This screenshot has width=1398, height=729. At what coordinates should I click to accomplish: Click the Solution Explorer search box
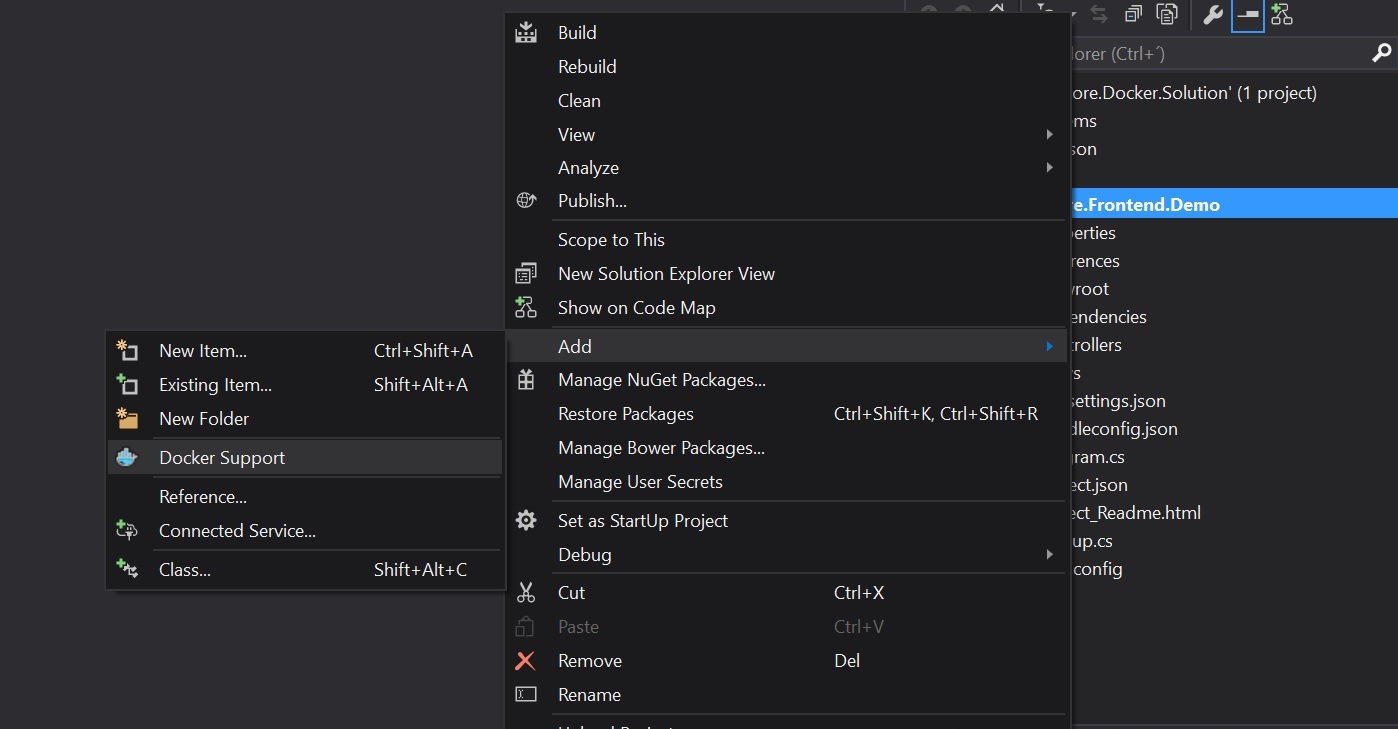[1200, 54]
